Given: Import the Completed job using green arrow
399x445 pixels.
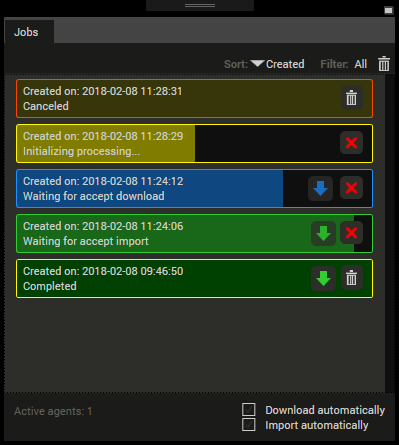Looking at the screenshot, I should 323,278.
